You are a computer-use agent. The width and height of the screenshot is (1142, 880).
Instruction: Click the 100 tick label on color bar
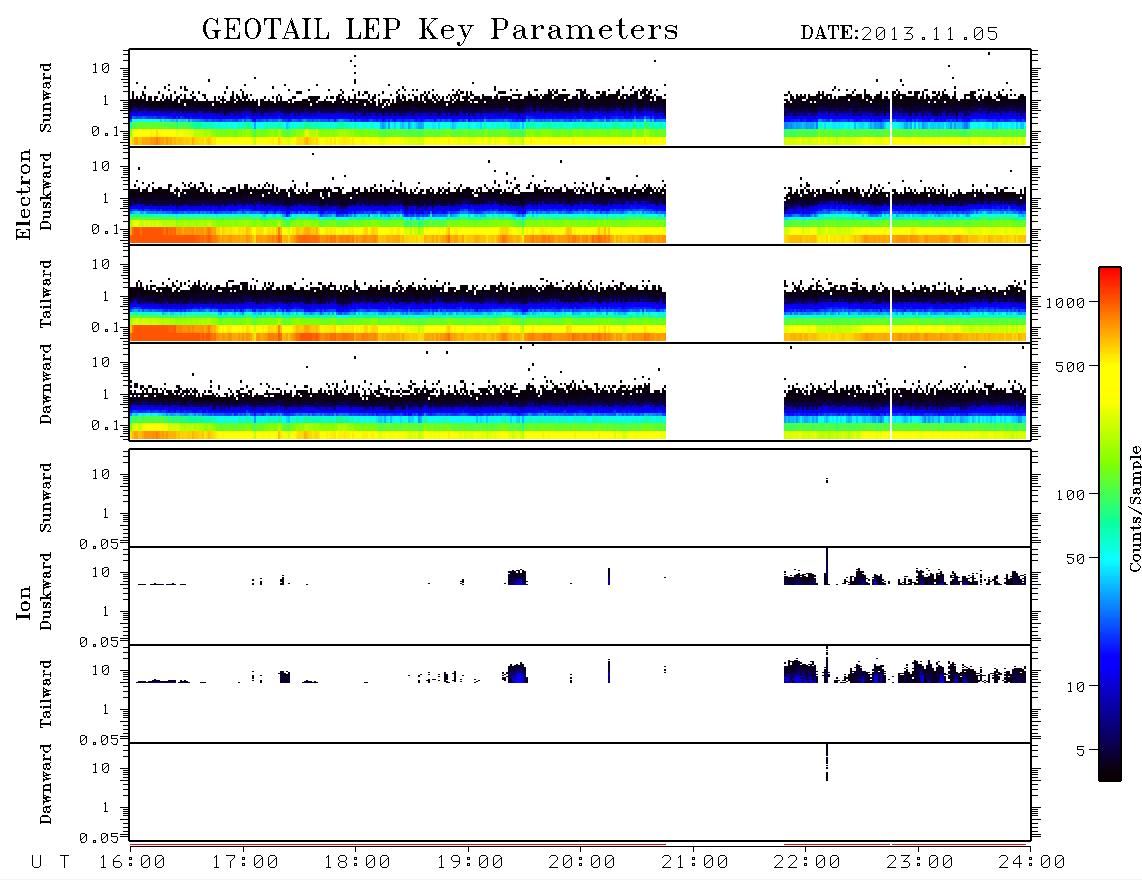coord(1071,495)
